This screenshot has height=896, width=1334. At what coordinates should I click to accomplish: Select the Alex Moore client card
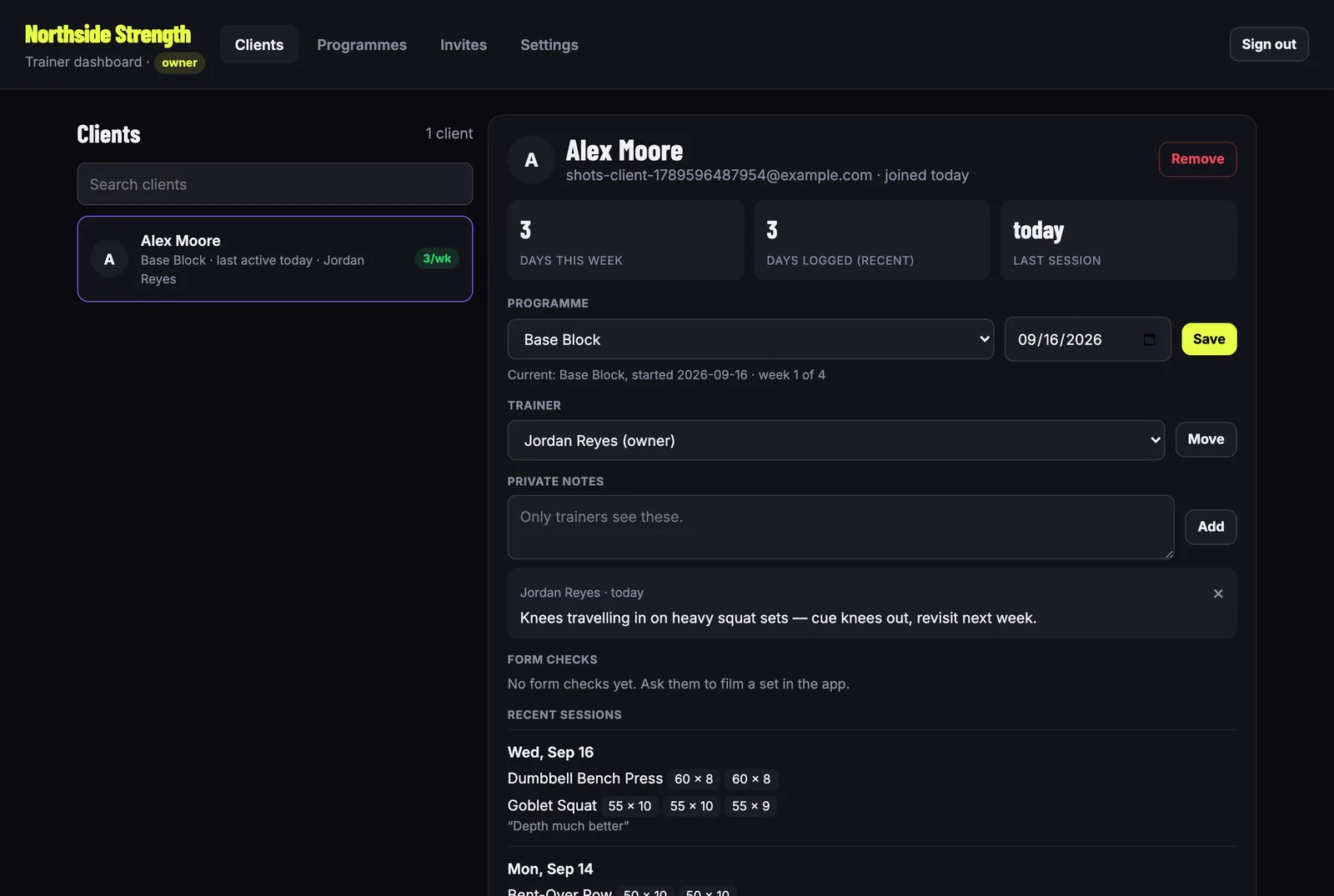coord(275,259)
